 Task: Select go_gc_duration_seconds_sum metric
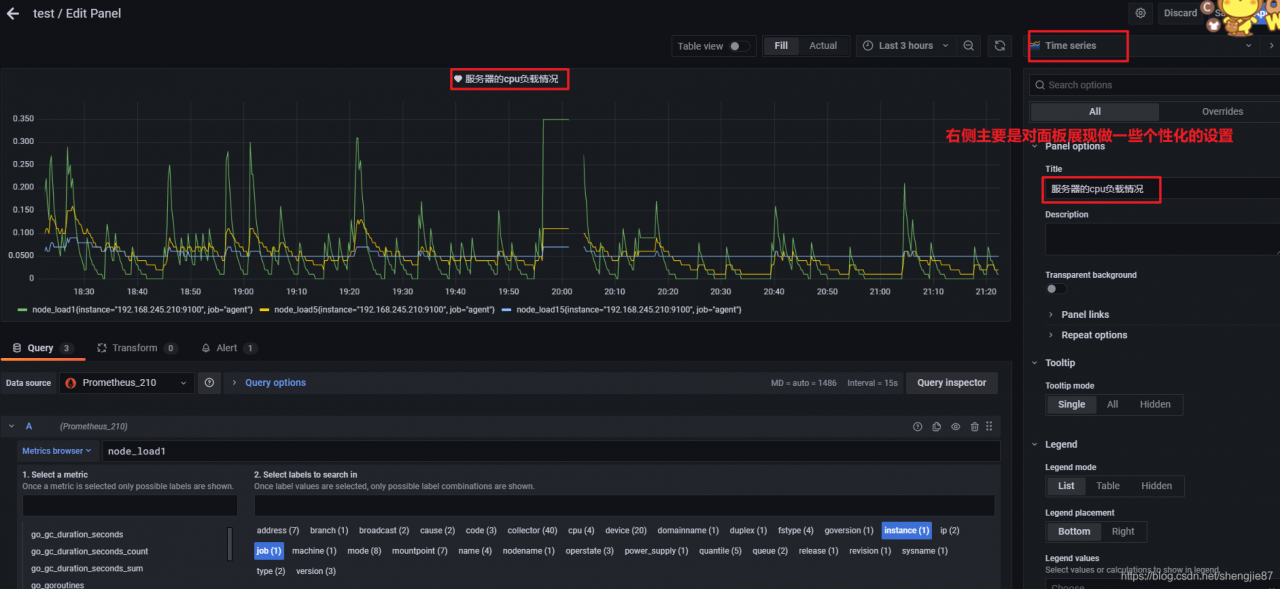point(87,568)
